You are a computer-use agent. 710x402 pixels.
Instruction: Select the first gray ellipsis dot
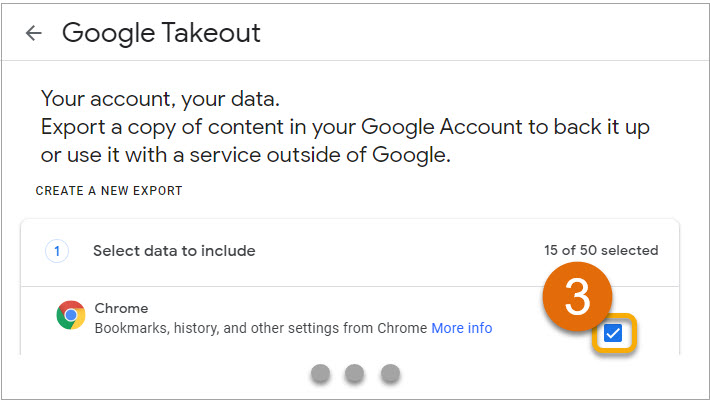pos(321,374)
